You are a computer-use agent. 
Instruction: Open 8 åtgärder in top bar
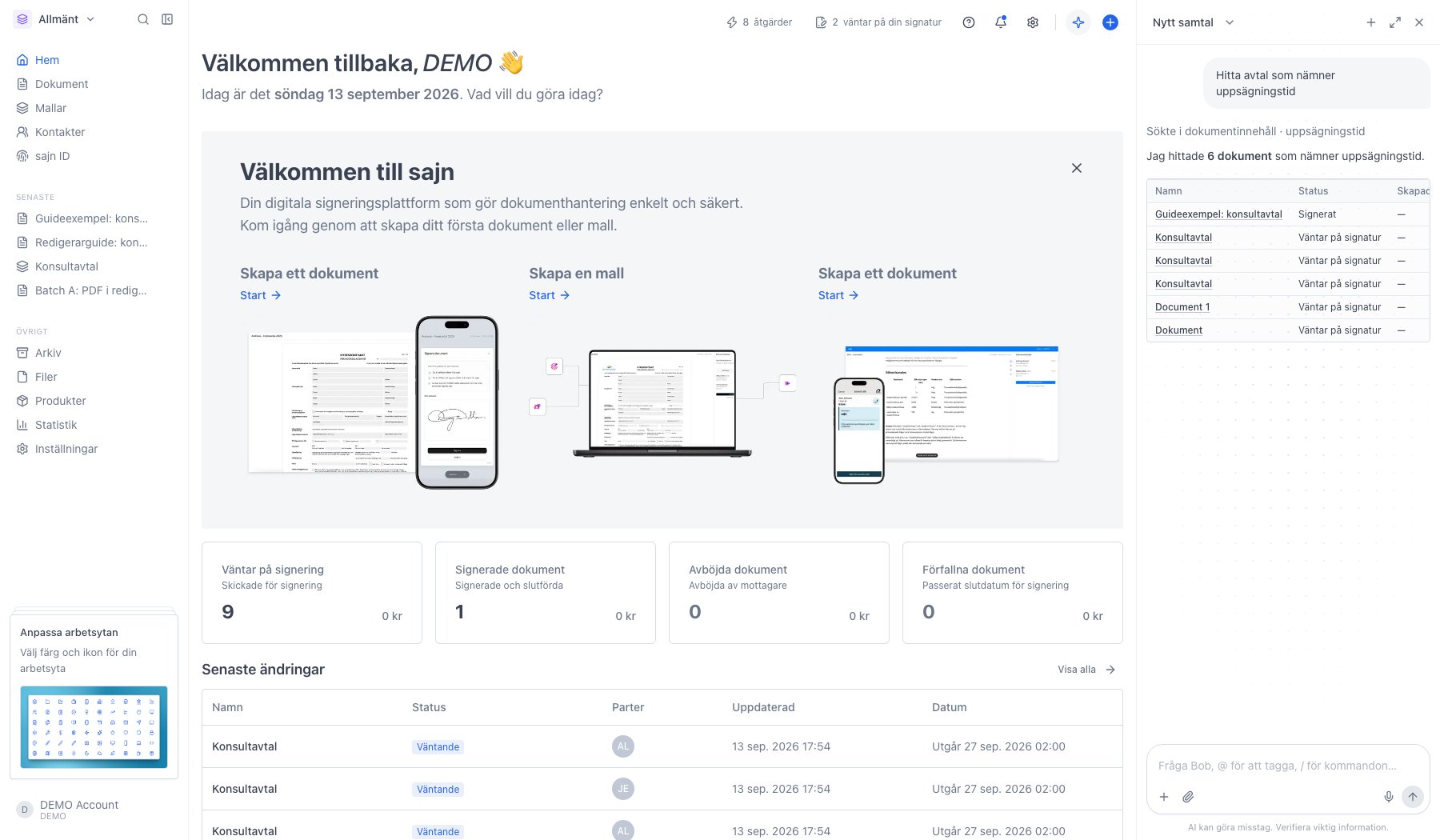tap(758, 22)
